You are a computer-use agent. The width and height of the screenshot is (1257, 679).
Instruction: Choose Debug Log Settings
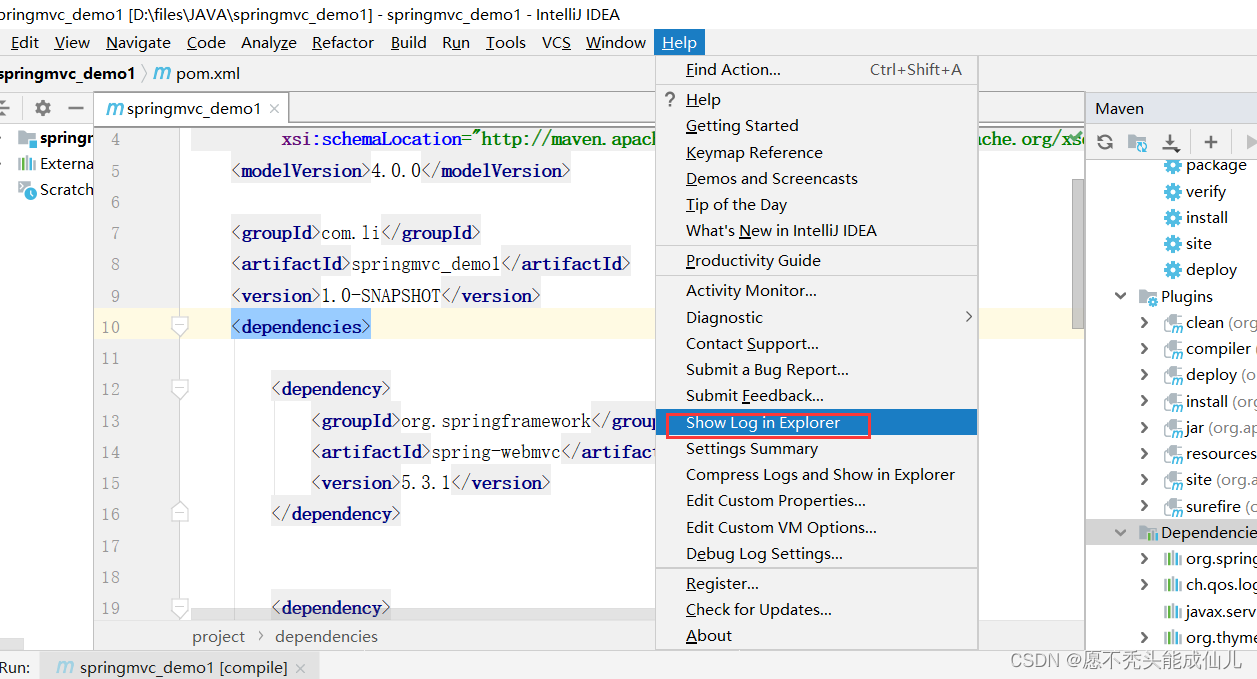(816, 553)
